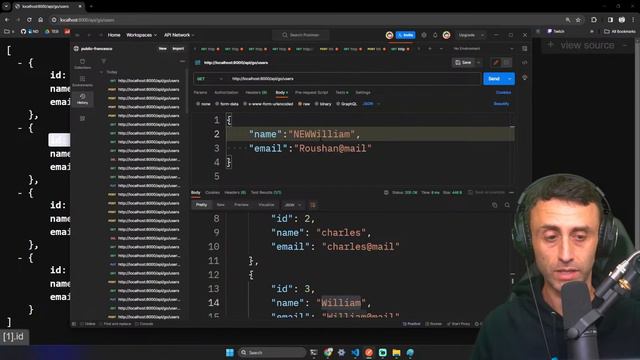640x360 pixels.
Task: Open the API Network dropdown menu
Action: tap(179, 35)
